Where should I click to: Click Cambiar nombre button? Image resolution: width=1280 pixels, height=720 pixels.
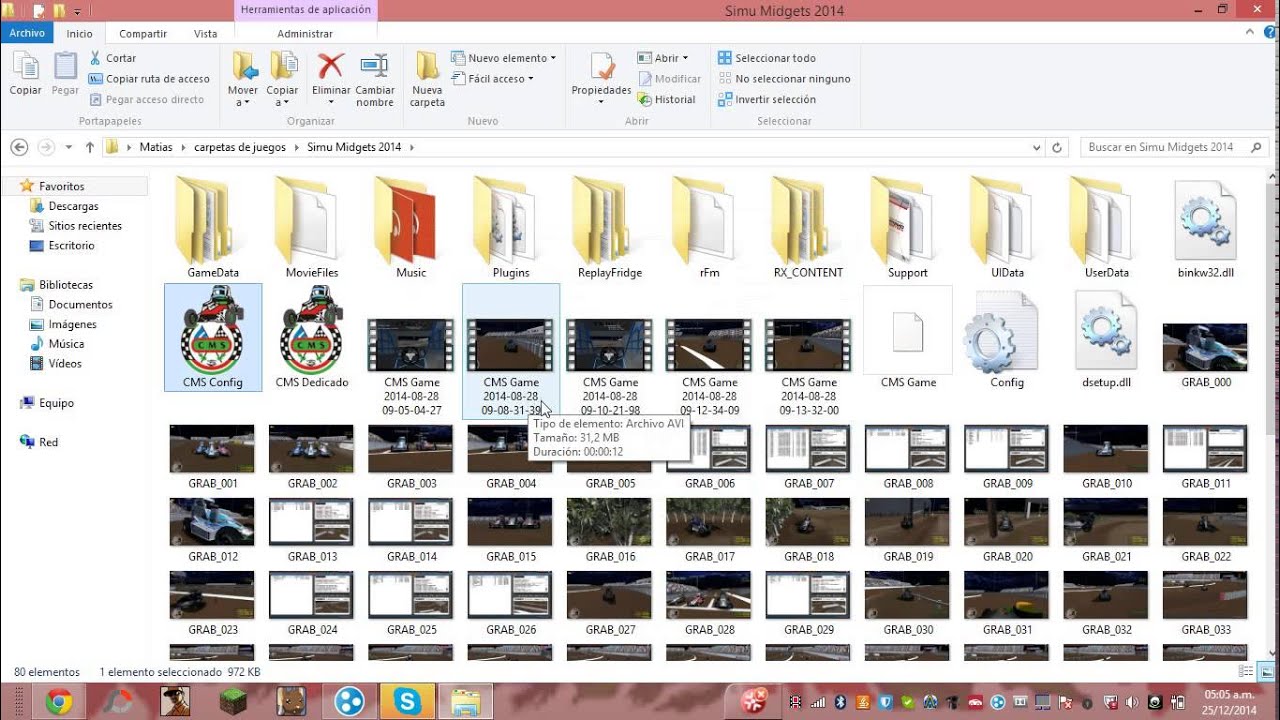pos(375,80)
